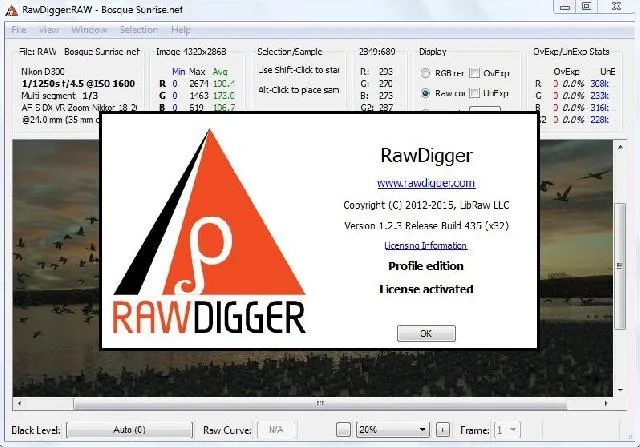Image resolution: width=640 pixels, height=447 pixels.
Task: Click the vertical scrollbar thumb
Action: click(620, 266)
